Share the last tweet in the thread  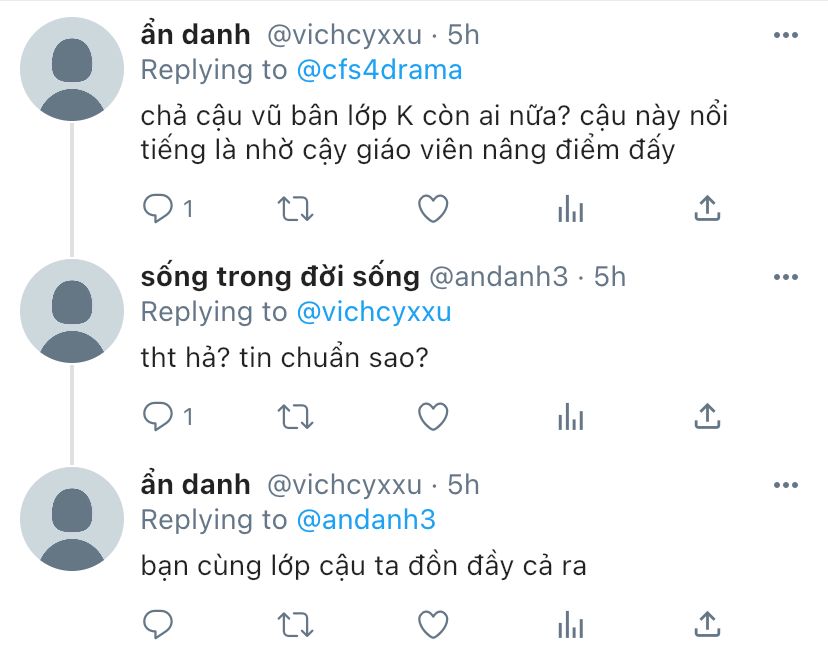point(707,624)
